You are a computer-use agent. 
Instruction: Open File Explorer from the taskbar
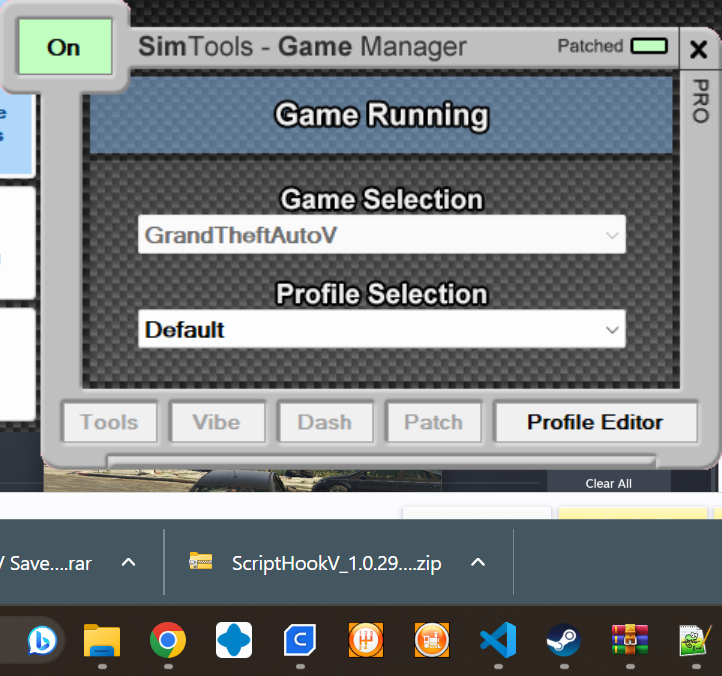[x=102, y=640]
